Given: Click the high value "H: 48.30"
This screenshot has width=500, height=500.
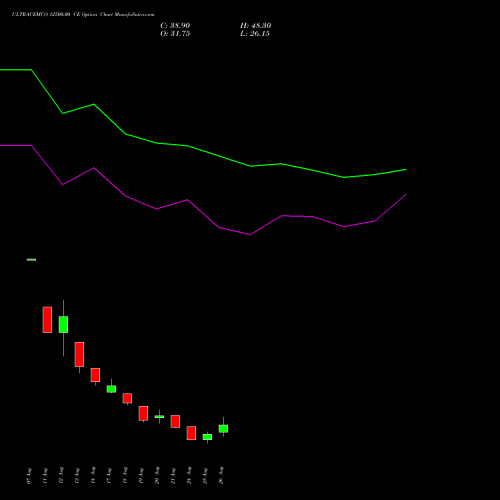Looking at the screenshot, I should [x=255, y=26].
